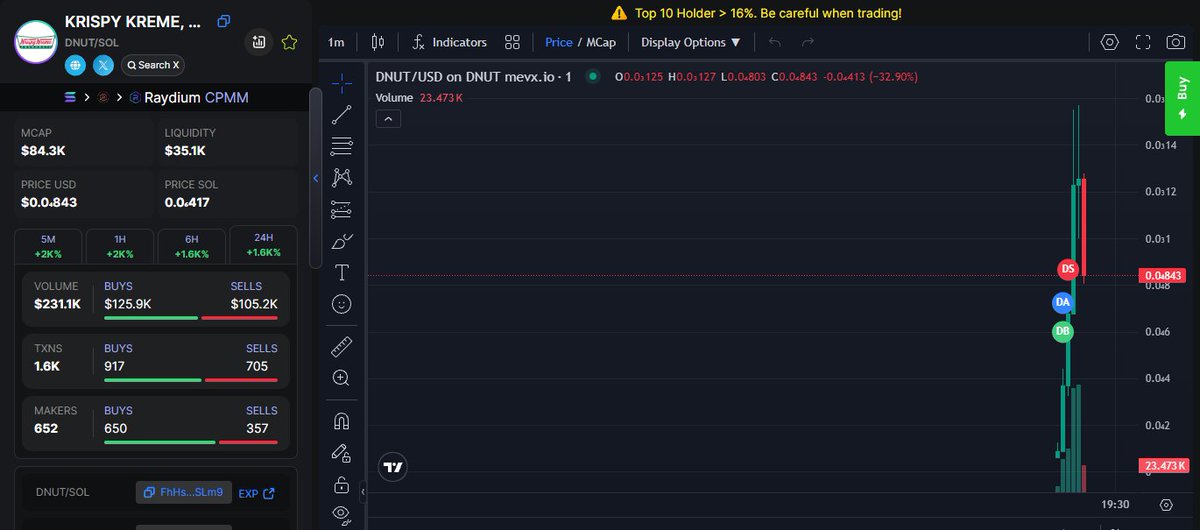Toggle hide all drawings eye icon
This screenshot has width=1200, height=530.
(x=341, y=515)
